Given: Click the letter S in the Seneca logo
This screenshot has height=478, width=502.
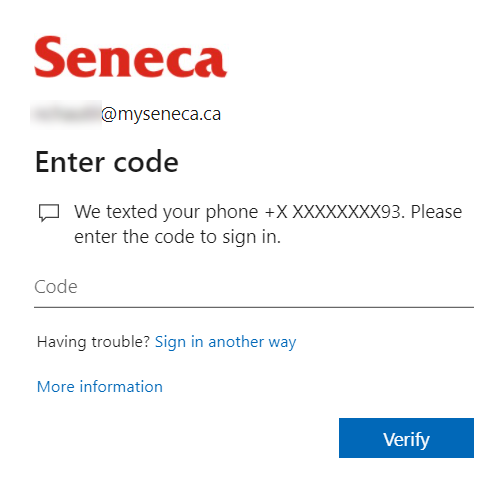Looking at the screenshot, I should pos(49,57).
